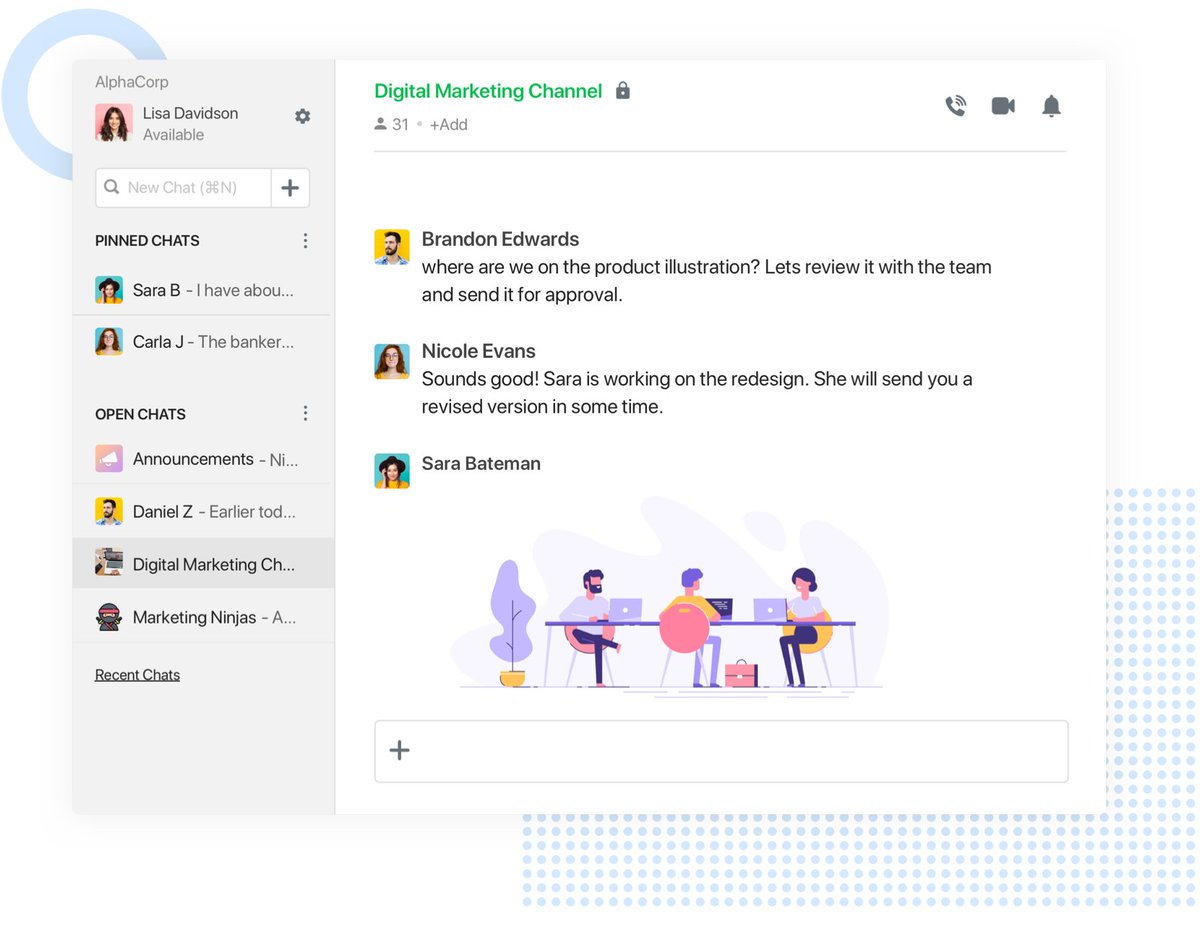Click Nicole's 'Sounds good!' message text

click(697, 393)
